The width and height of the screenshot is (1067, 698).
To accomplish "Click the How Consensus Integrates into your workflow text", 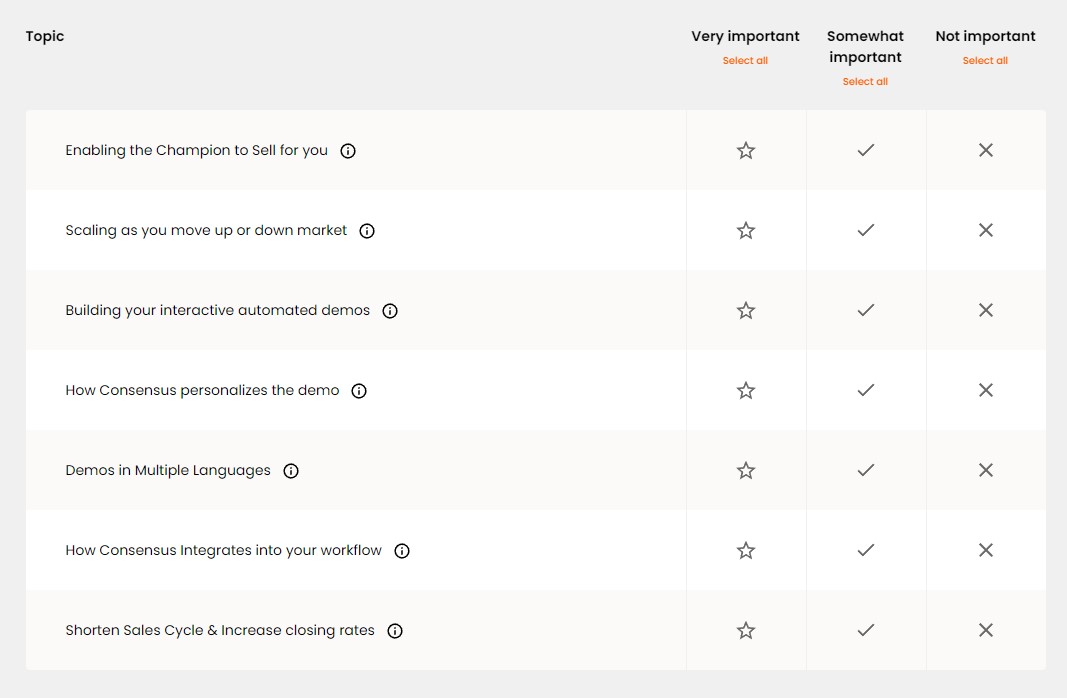I will [223, 550].
